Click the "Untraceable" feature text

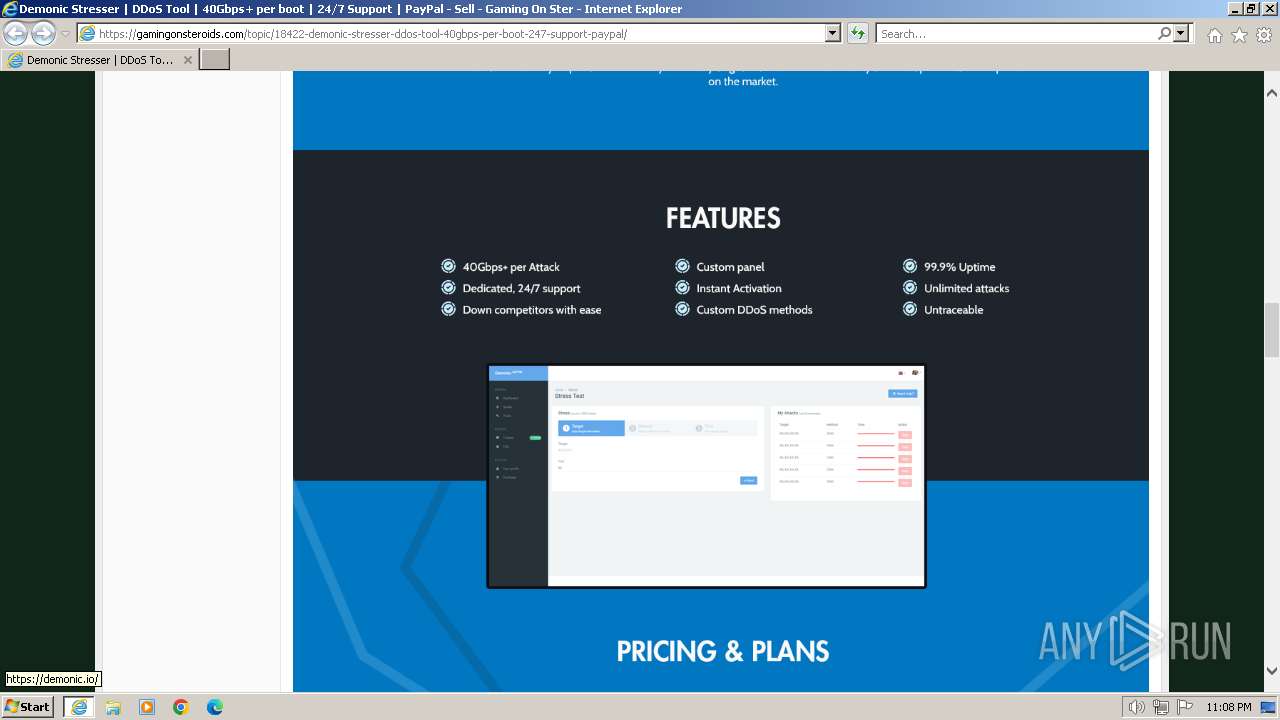(953, 310)
